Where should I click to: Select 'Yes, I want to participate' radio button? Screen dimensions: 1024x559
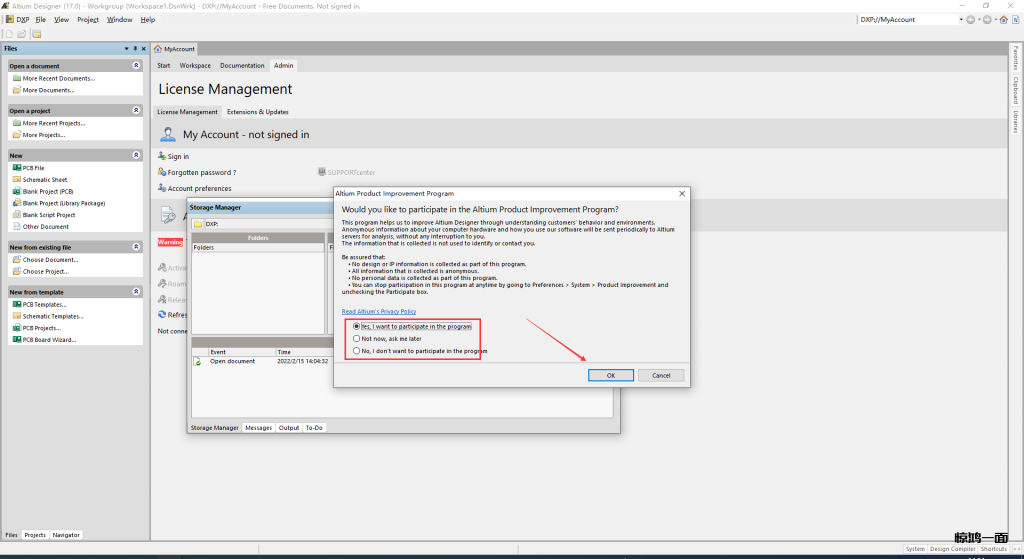(x=356, y=326)
